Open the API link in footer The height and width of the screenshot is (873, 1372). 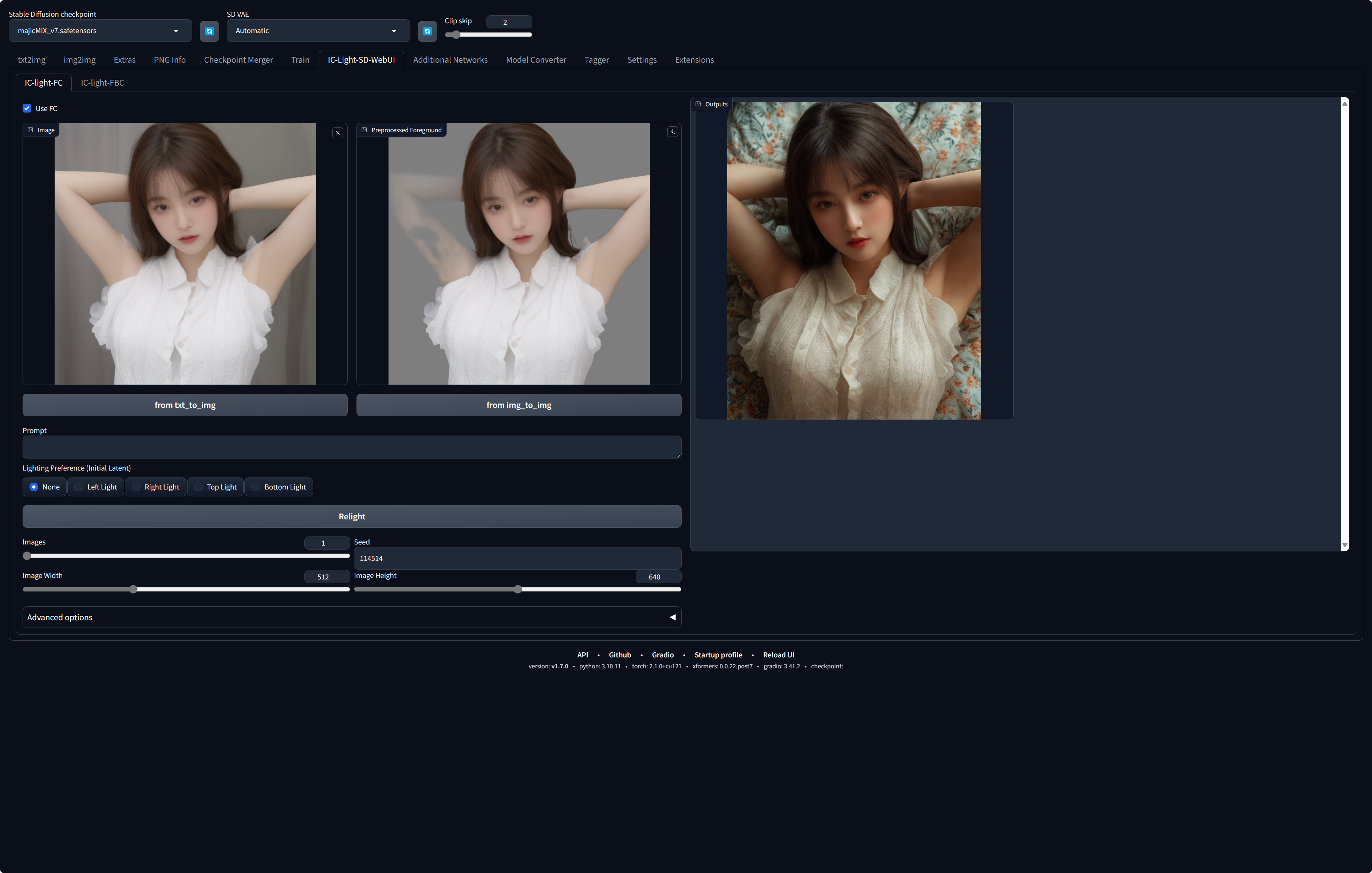click(582, 655)
